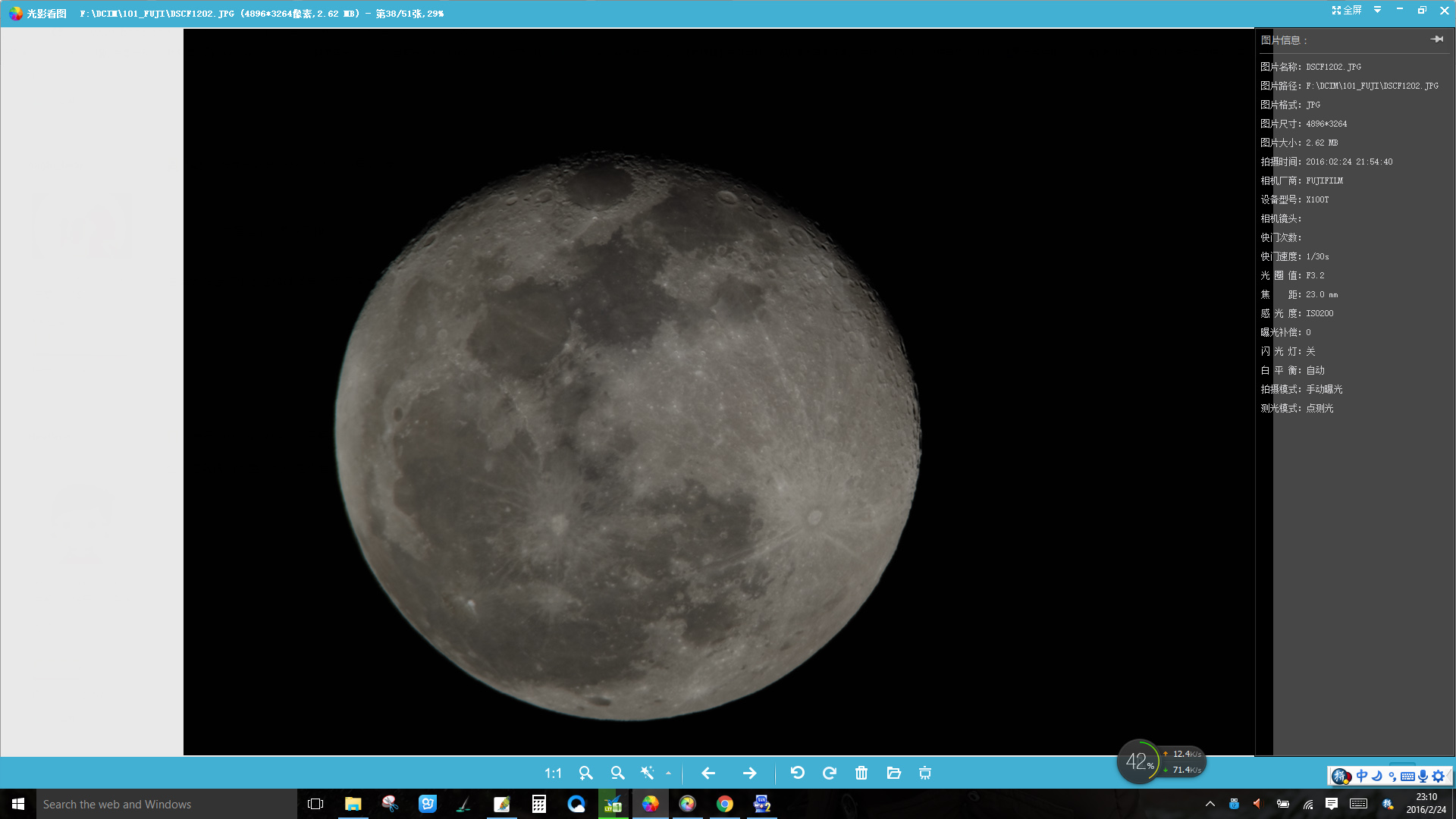
Task: Set zoom to actual size with 1:1 button
Action: point(553,773)
